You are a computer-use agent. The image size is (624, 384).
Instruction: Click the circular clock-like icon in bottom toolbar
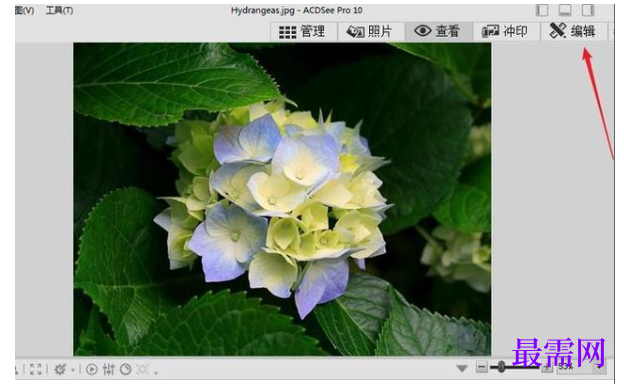[126, 369]
